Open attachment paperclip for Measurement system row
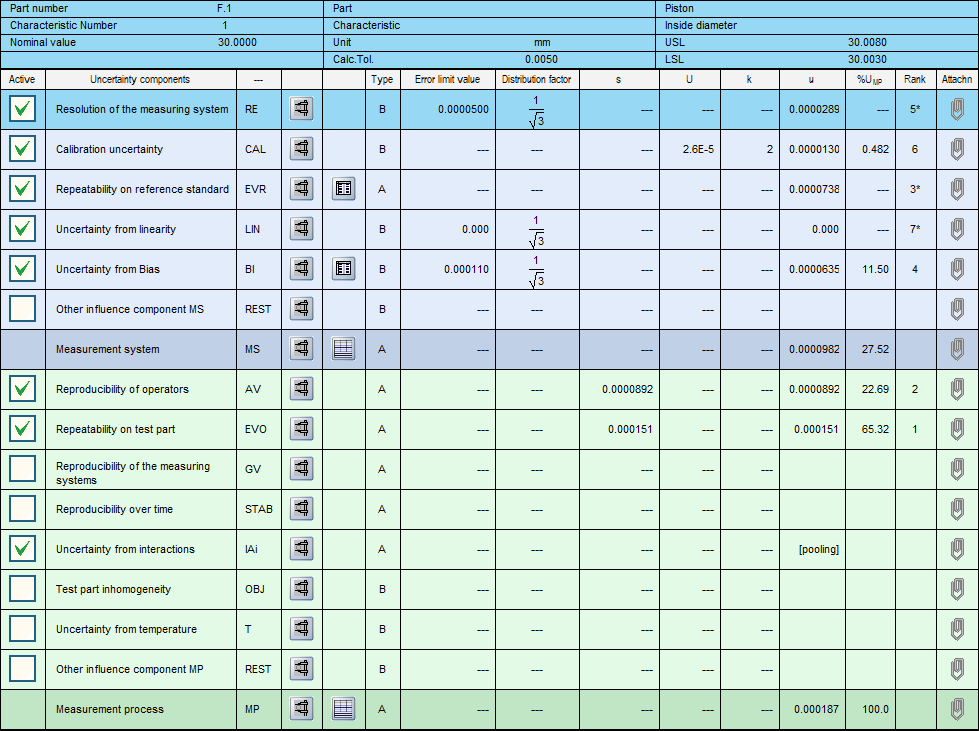 tap(957, 349)
